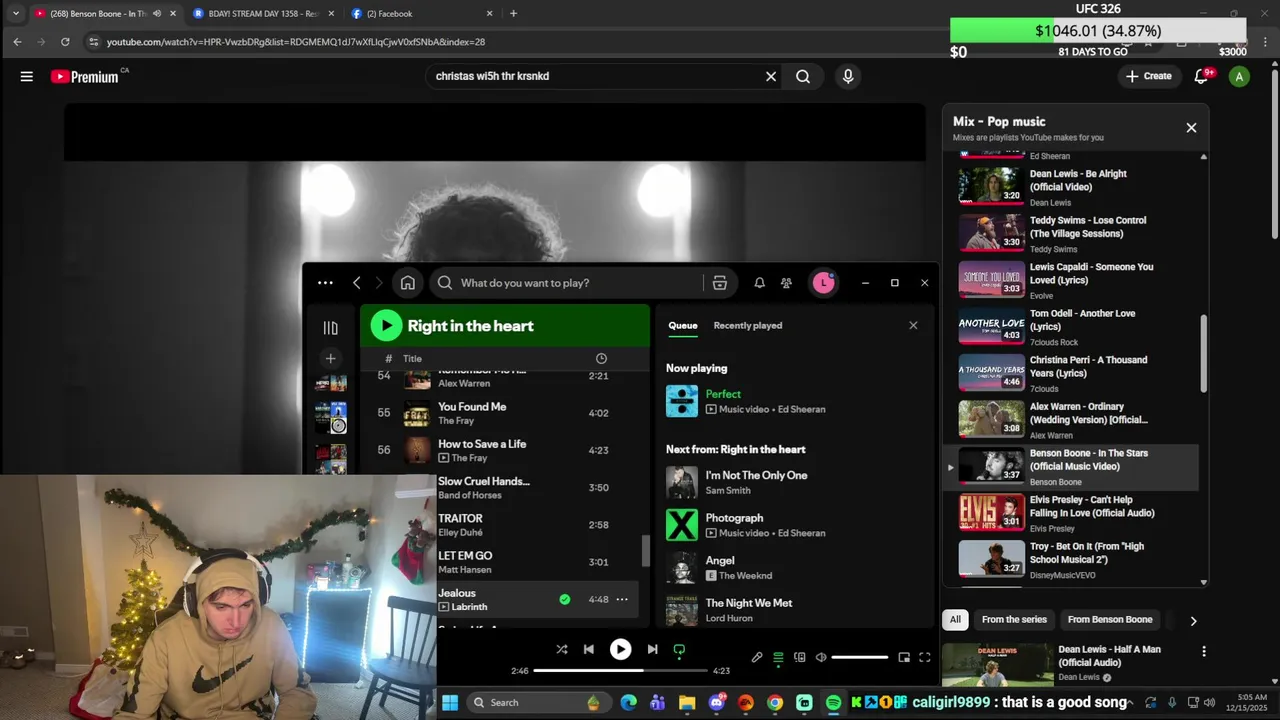The height and width of the screenshot is (720, 1280).
Task: Go back in Spotify navigation
Action: [x=357, y=283]
